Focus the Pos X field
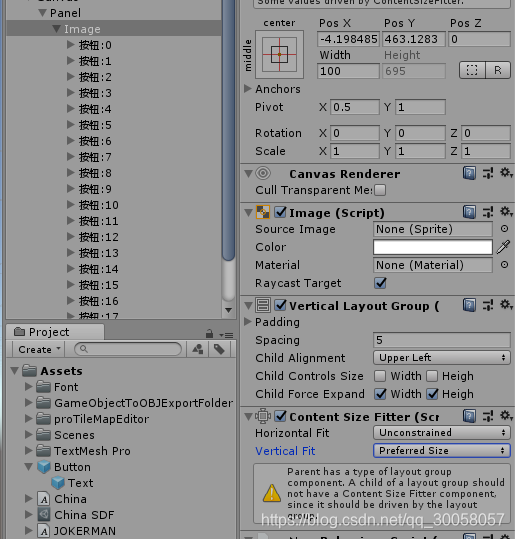This screenshot has height=539, width=515. point(349,39)
